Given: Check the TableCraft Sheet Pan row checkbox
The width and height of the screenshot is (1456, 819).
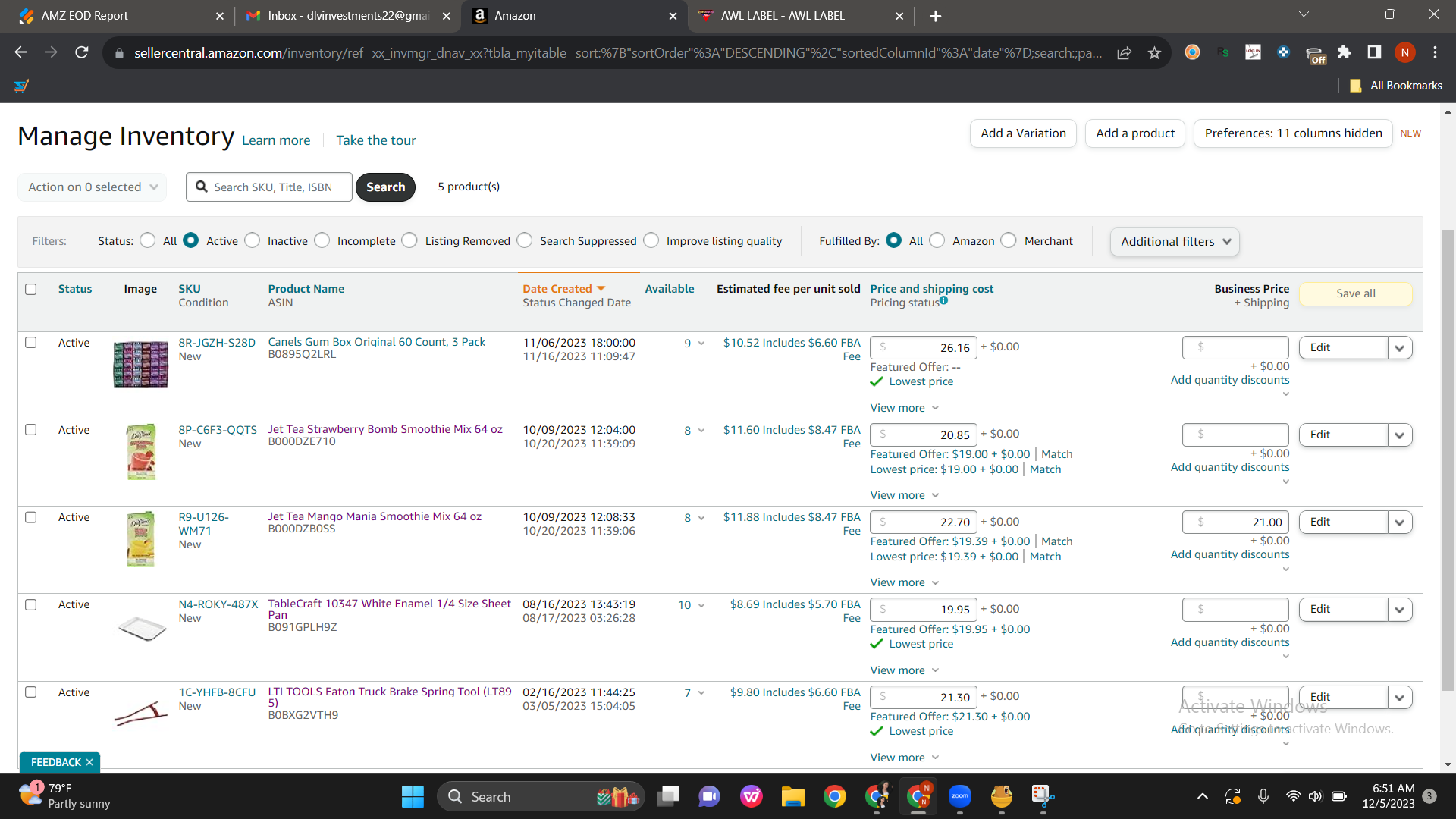Looking at the screenshot, I should coord(31,605).
